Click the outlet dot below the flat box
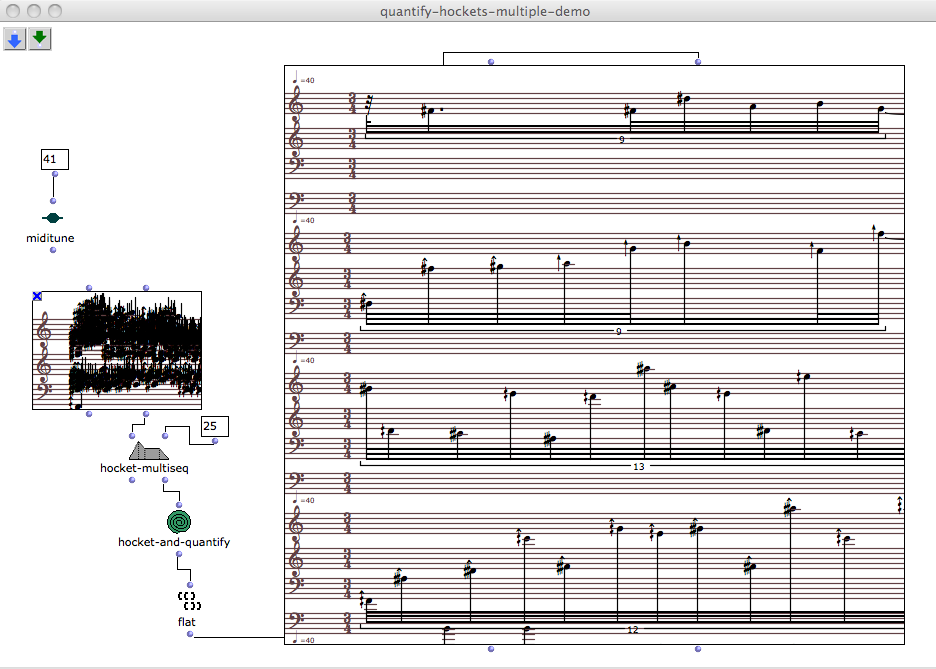 pos(189,634)
